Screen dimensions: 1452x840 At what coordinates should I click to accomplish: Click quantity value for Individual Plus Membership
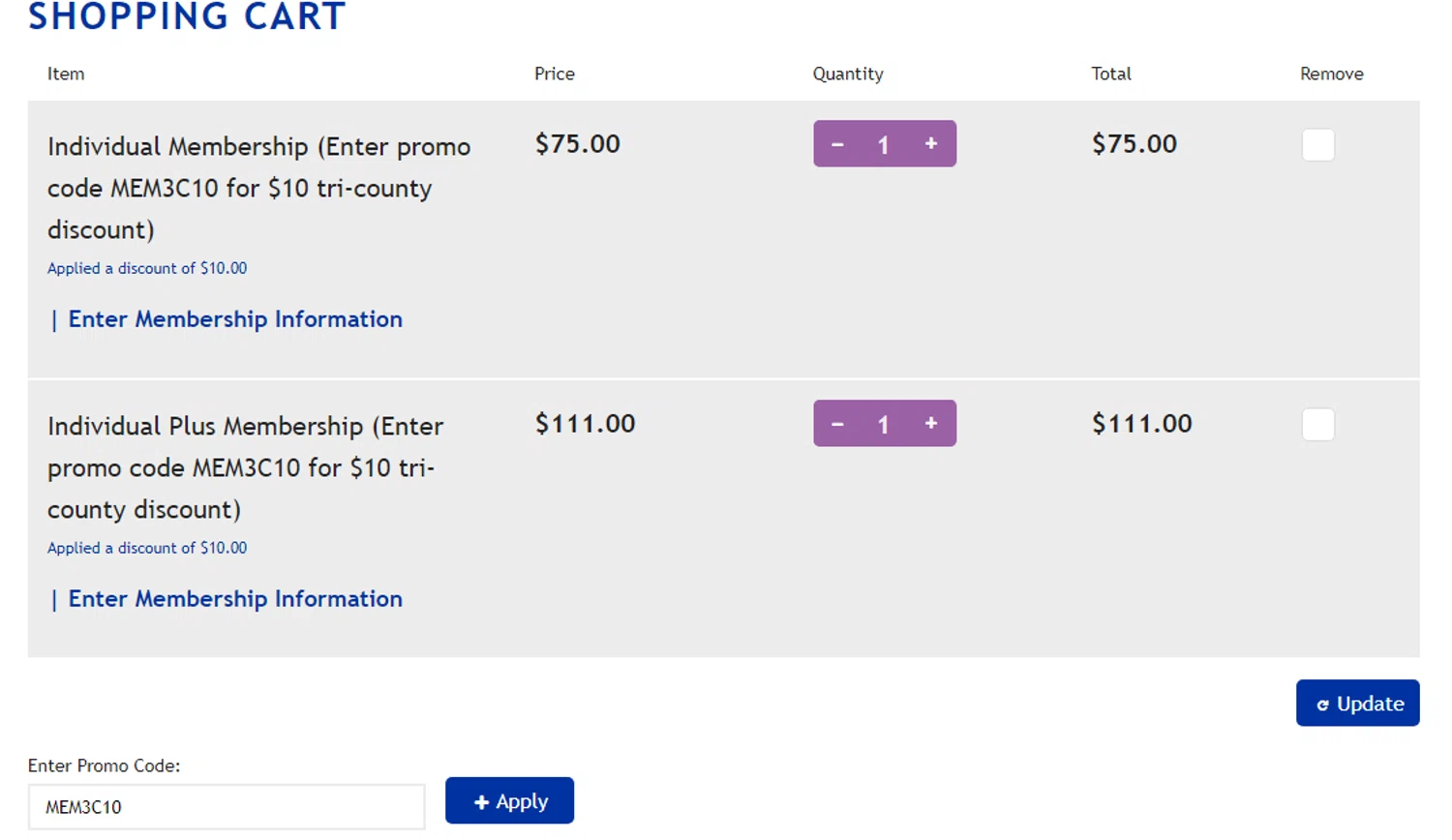tap(883, 425)
